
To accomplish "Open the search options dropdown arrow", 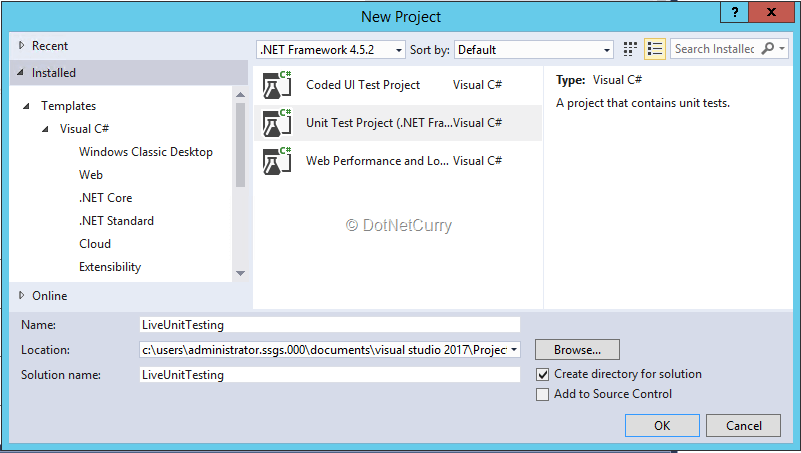I will click(x=782, y=49).
